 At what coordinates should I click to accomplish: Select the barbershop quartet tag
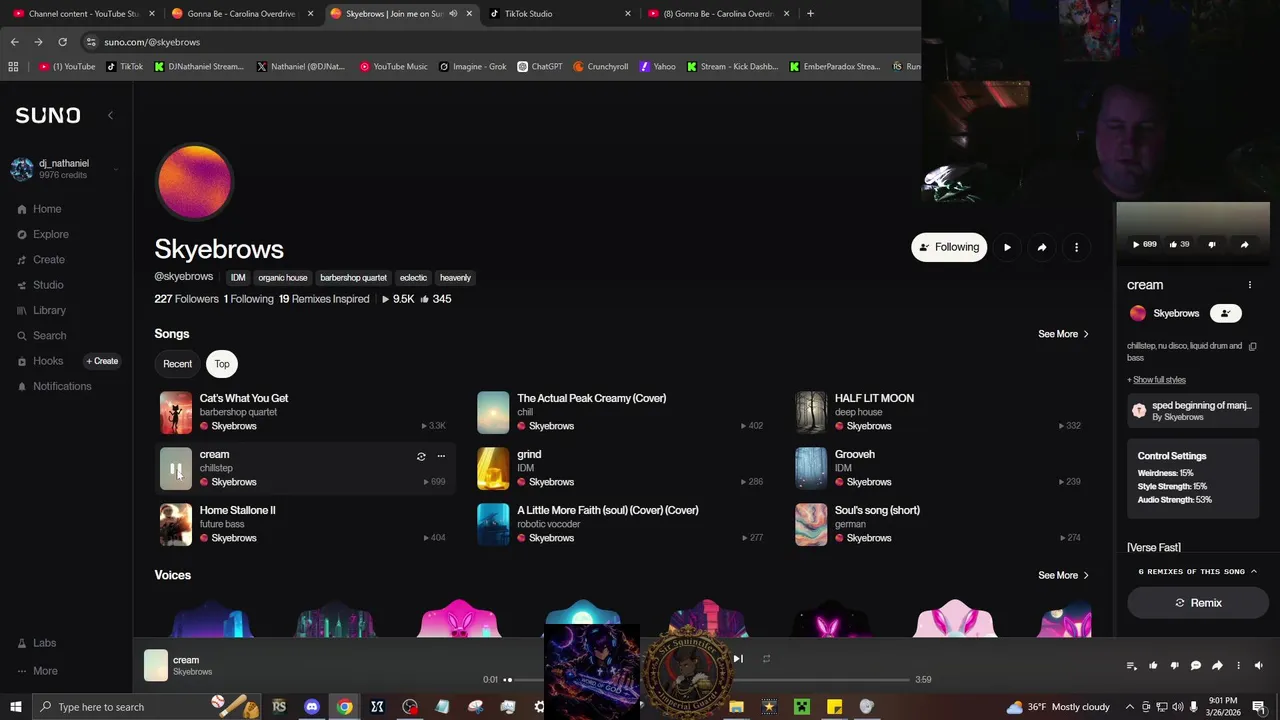click(x=353, y=278)
